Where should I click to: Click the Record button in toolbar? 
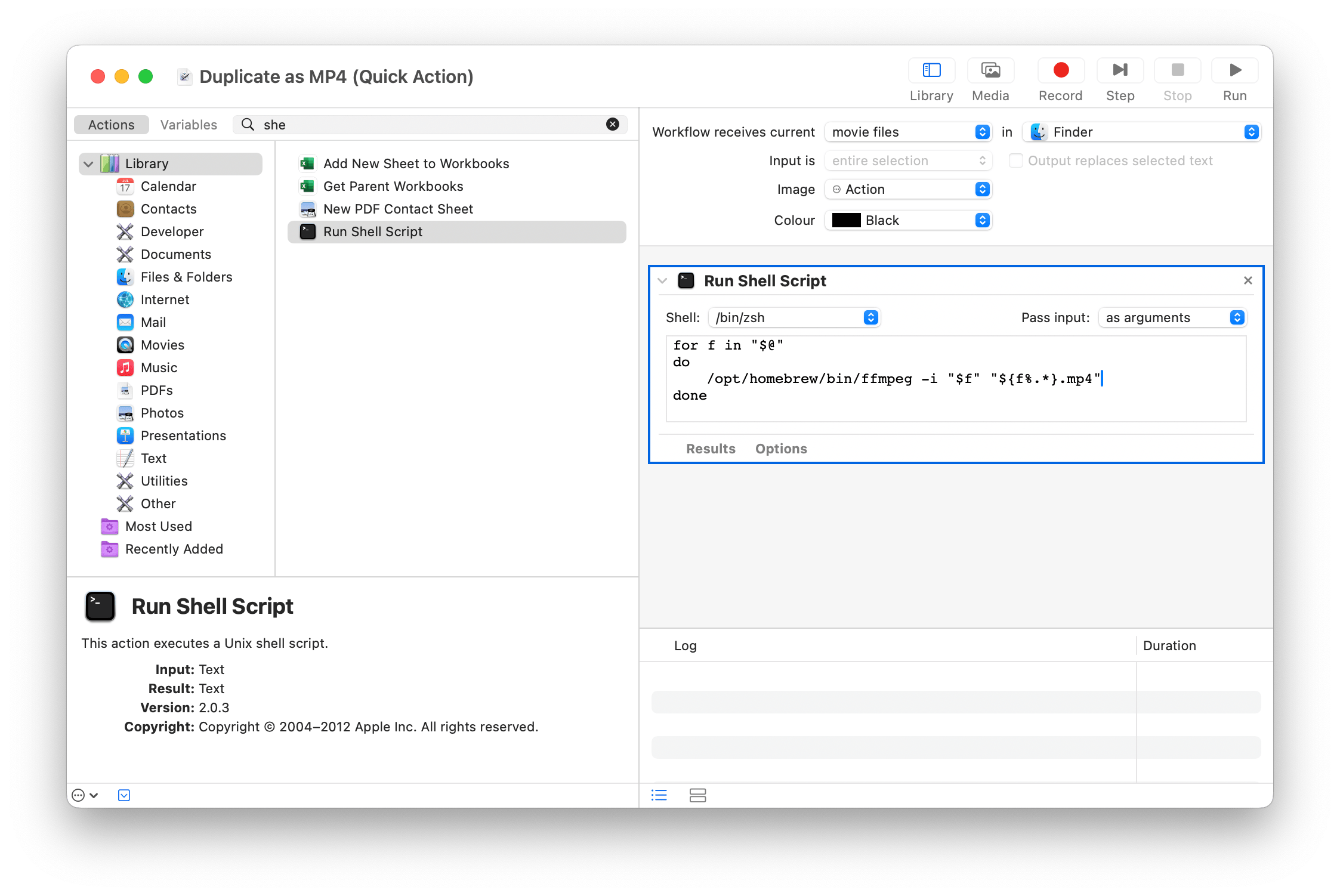point(1060,71)
